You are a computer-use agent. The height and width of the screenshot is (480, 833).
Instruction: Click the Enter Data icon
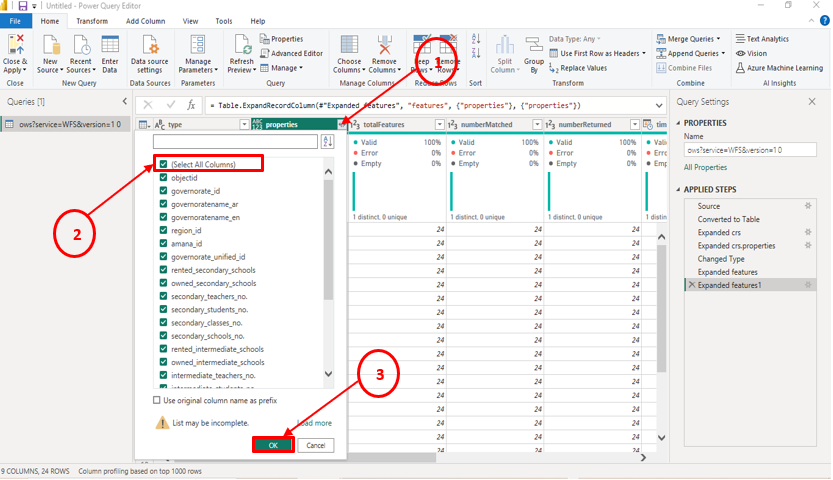pyautogui.click(x=110, y=45)
